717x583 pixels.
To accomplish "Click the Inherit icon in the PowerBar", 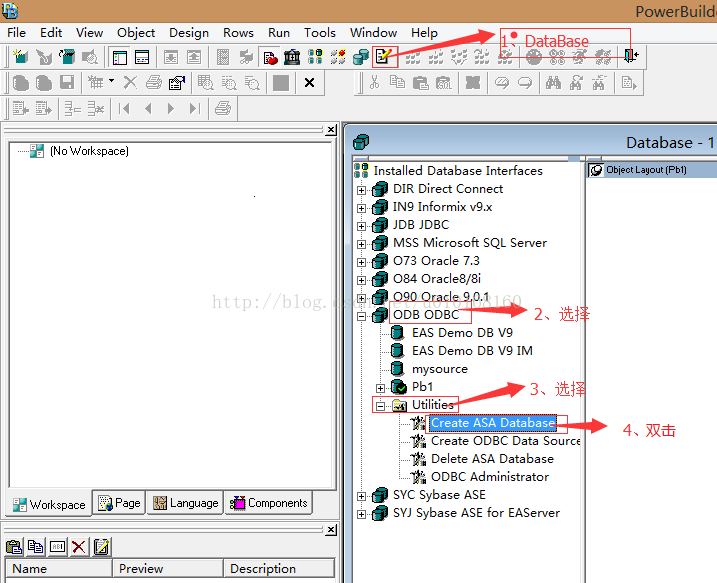I will pyautogui.click(x=44, y=57).
